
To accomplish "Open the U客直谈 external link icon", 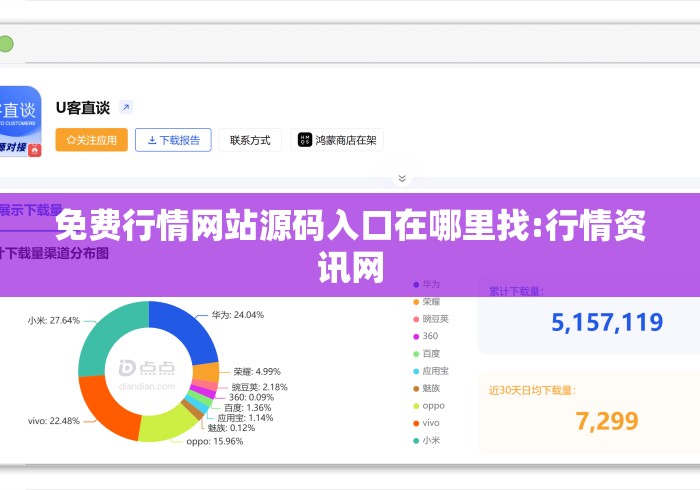I will 126,107.
